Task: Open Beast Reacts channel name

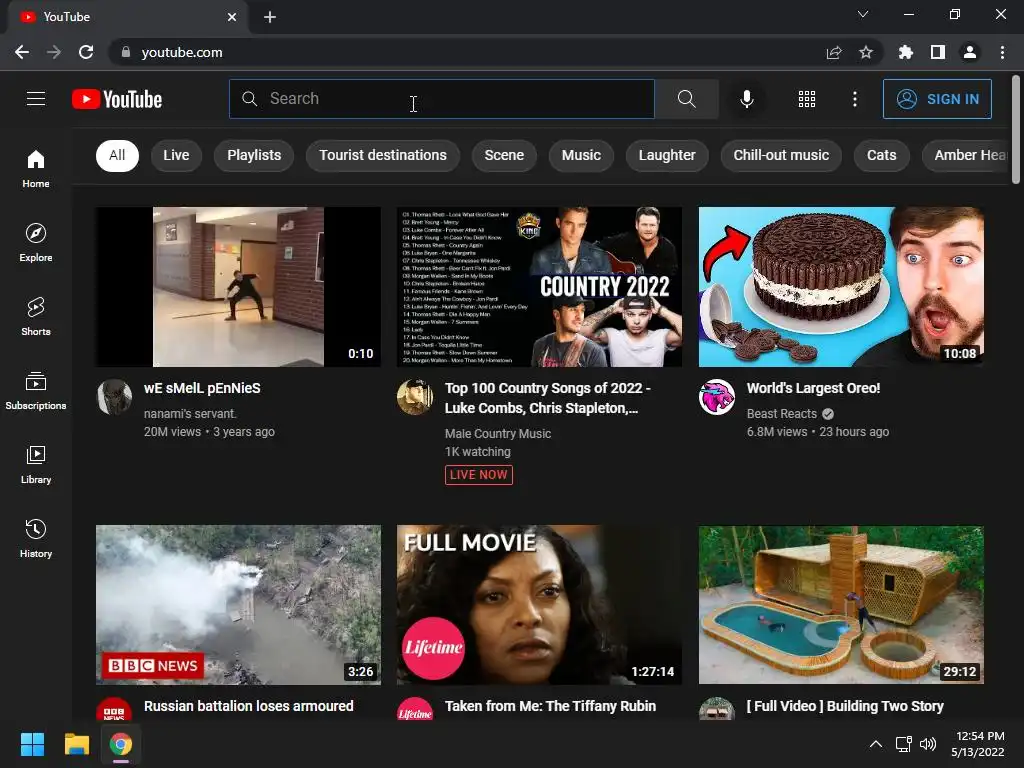Action: coord(782,413)
